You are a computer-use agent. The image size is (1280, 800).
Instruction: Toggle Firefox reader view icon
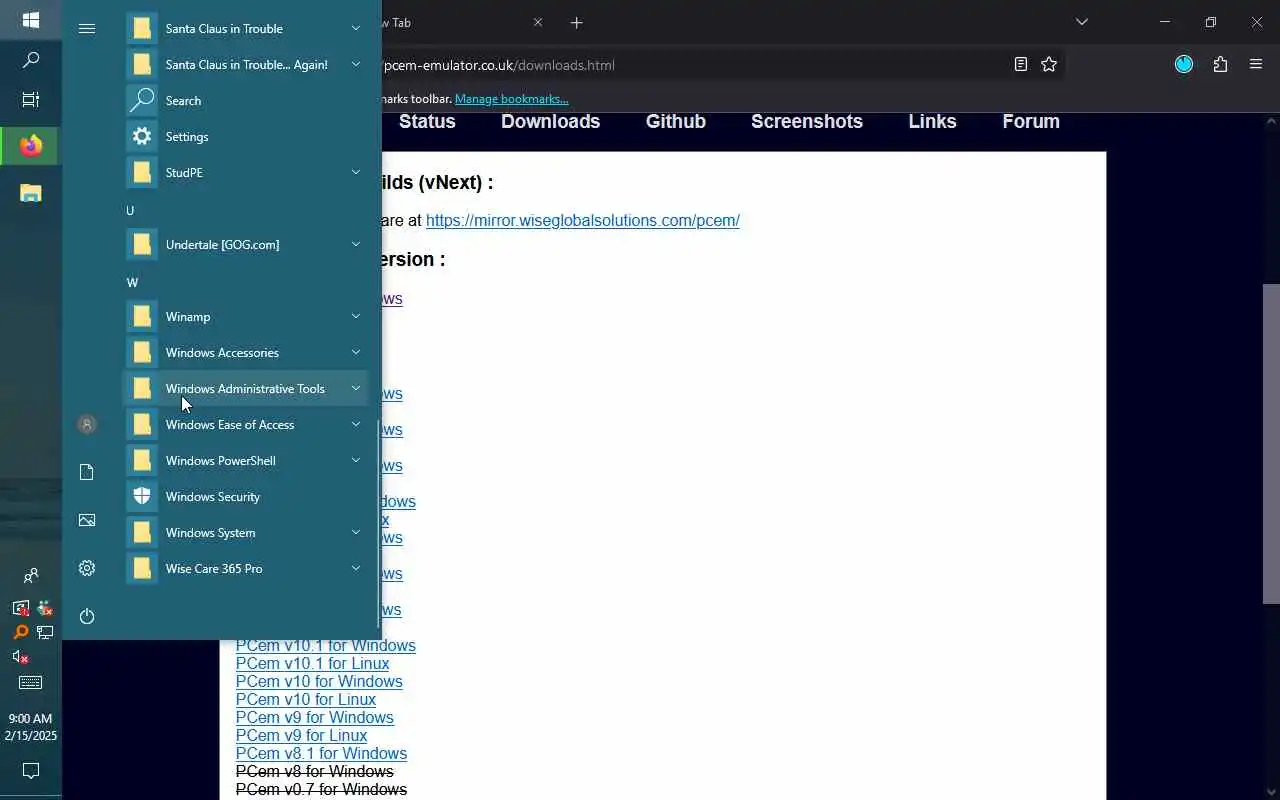click(x=1020, y=64)
